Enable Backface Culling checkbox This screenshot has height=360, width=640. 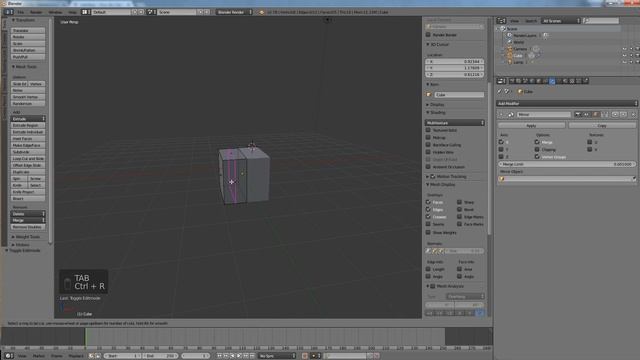tap(428, 145)
